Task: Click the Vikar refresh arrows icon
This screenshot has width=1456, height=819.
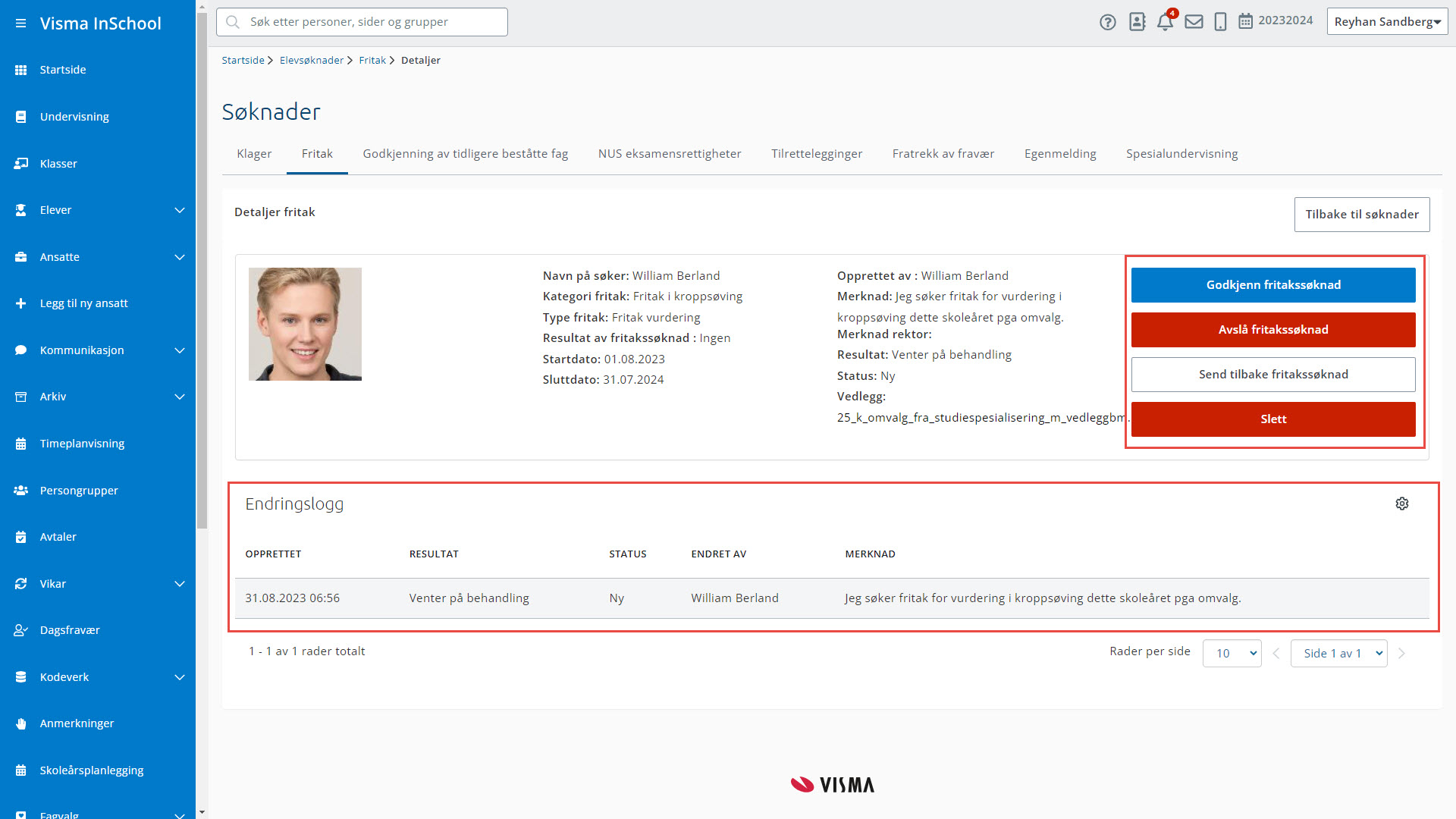Action: click(21, 584)
